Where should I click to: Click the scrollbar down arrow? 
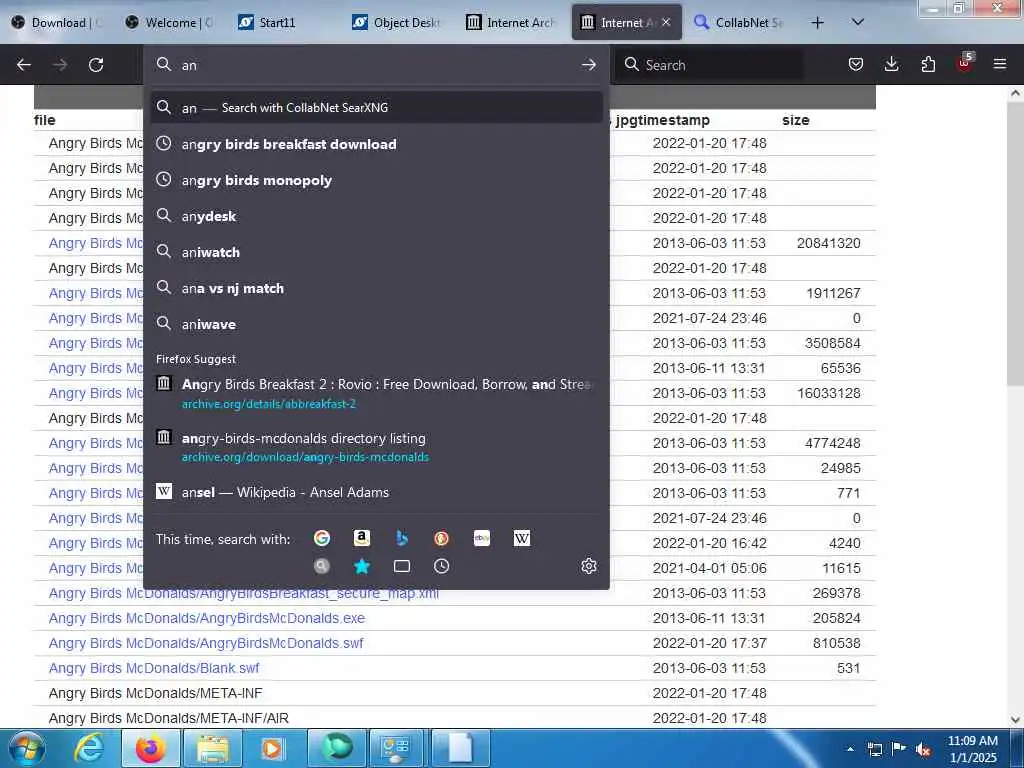coord(1015,719)
